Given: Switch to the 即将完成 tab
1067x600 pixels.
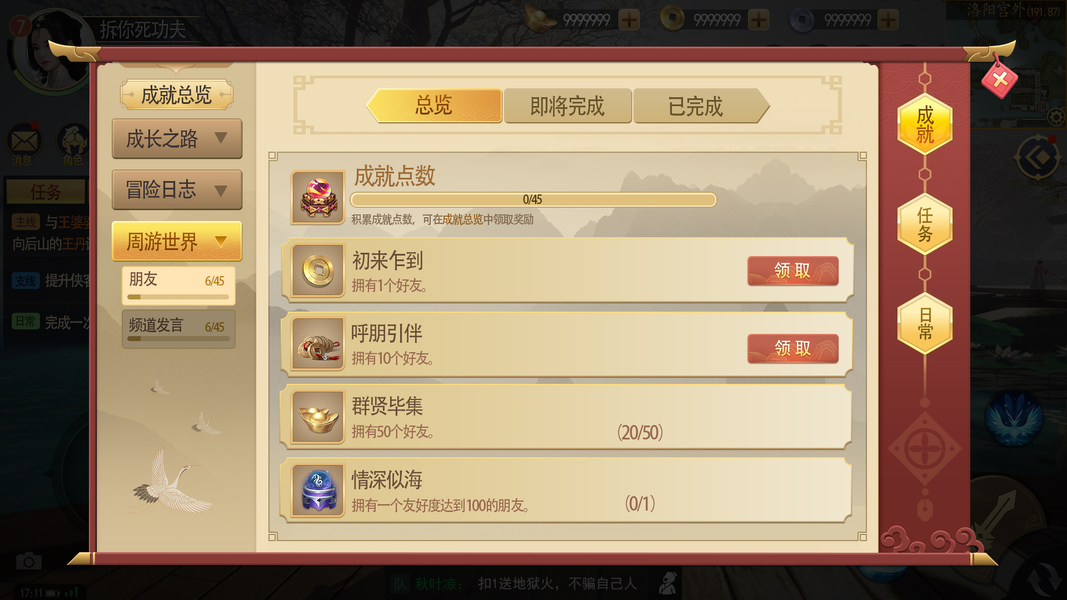Looking at the screenshot, I should [568, 106].
